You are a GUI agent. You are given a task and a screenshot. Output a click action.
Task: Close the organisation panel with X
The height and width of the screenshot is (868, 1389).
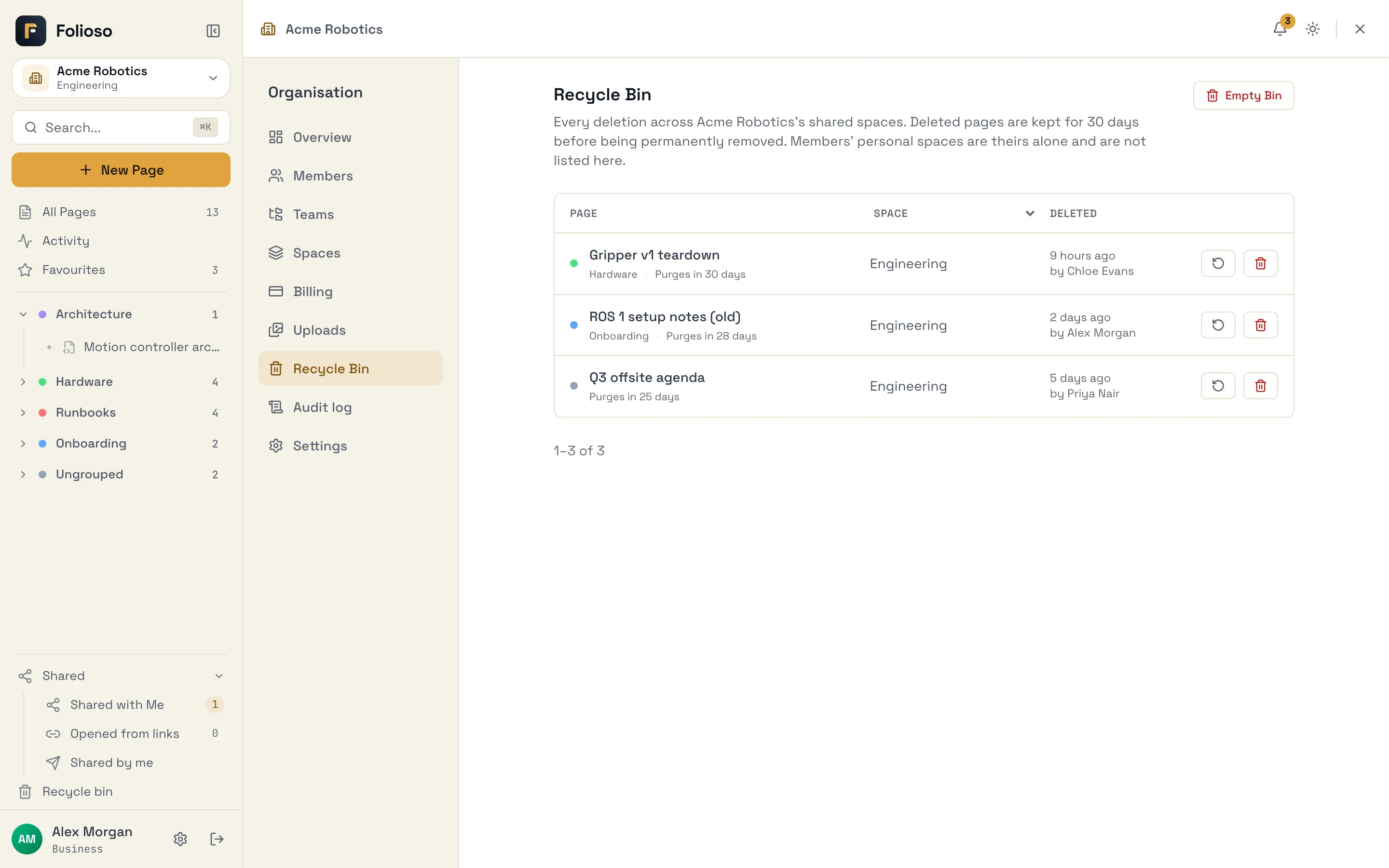[1360, 29]
